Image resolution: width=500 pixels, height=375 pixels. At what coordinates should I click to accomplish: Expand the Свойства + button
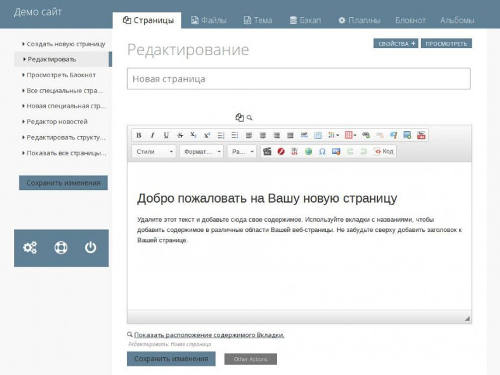tap(396, 44)
